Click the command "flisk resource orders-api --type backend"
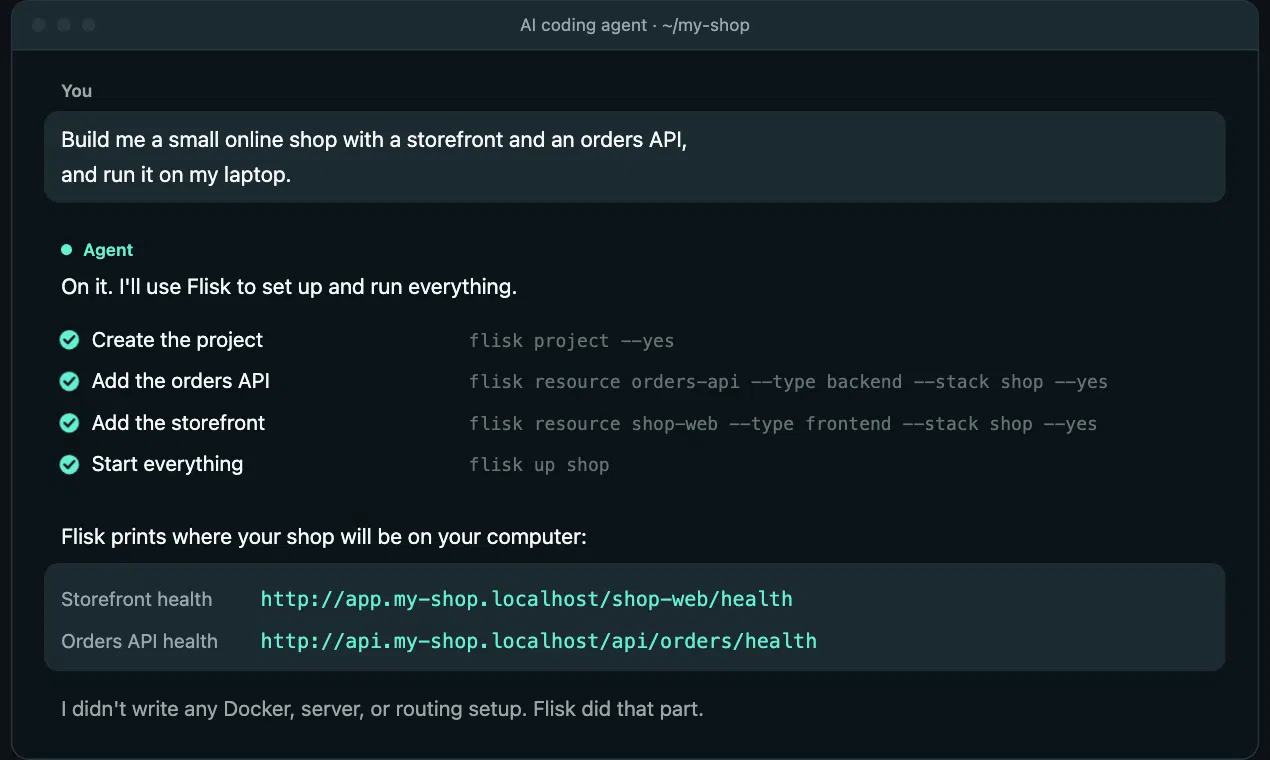This screenshot has width=1270, height=760. [x=788, y=382]
